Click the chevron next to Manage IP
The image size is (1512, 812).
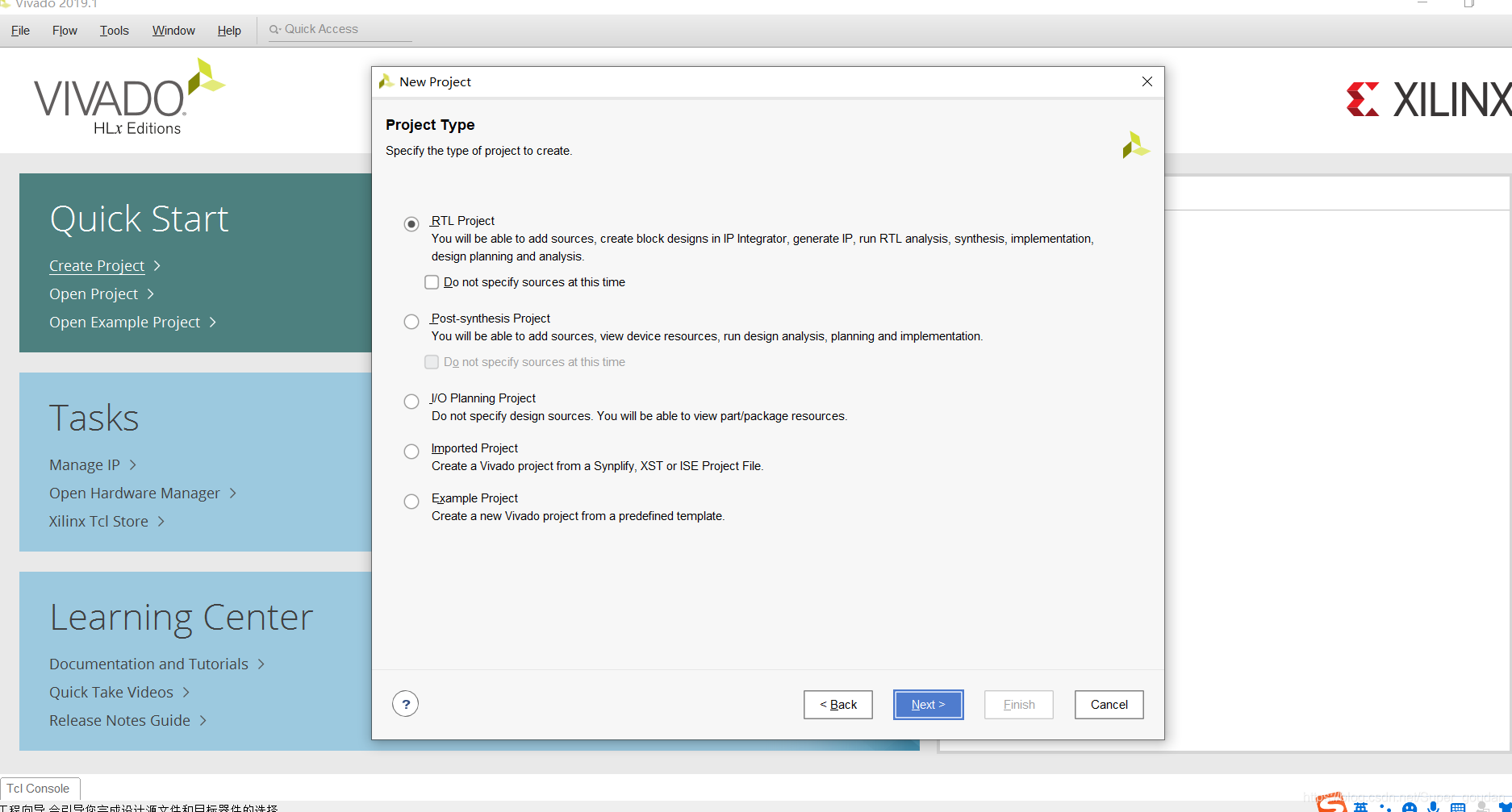tap(133, 465)
